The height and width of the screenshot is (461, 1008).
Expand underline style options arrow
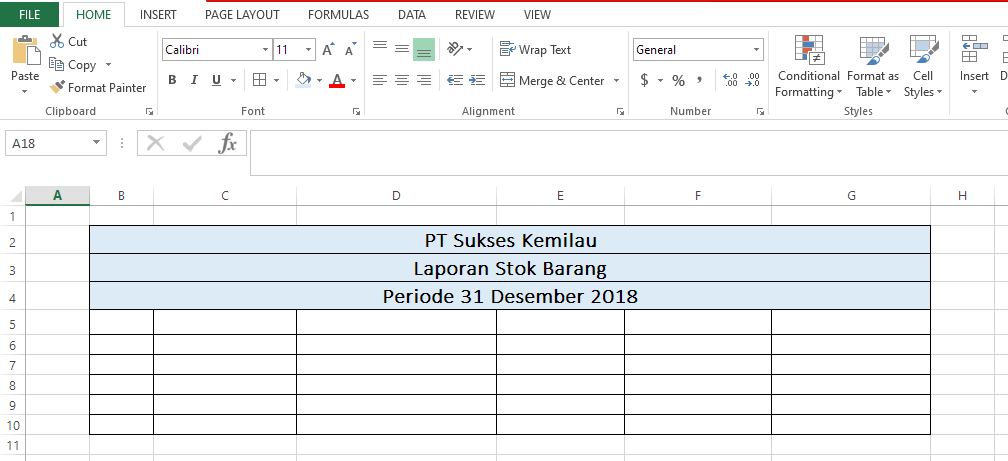tap(233, 80)
